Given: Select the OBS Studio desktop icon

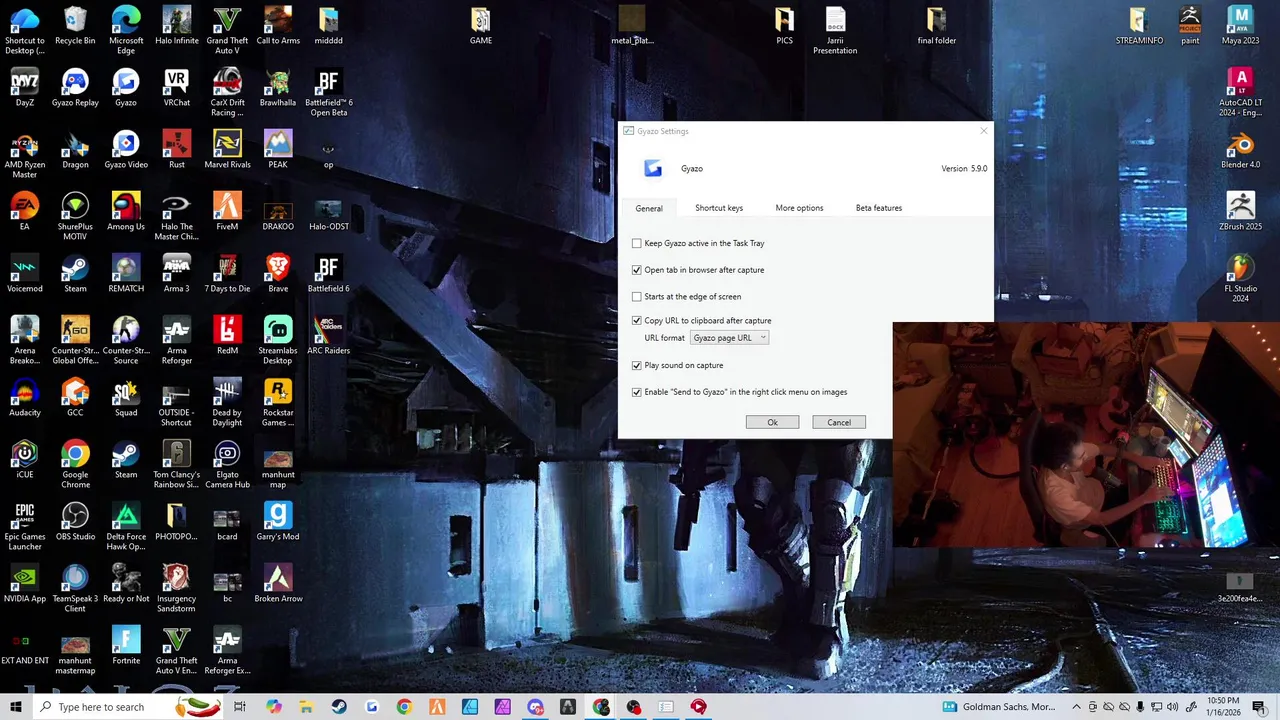Looking at the screenshot, I should click(75, 522).
